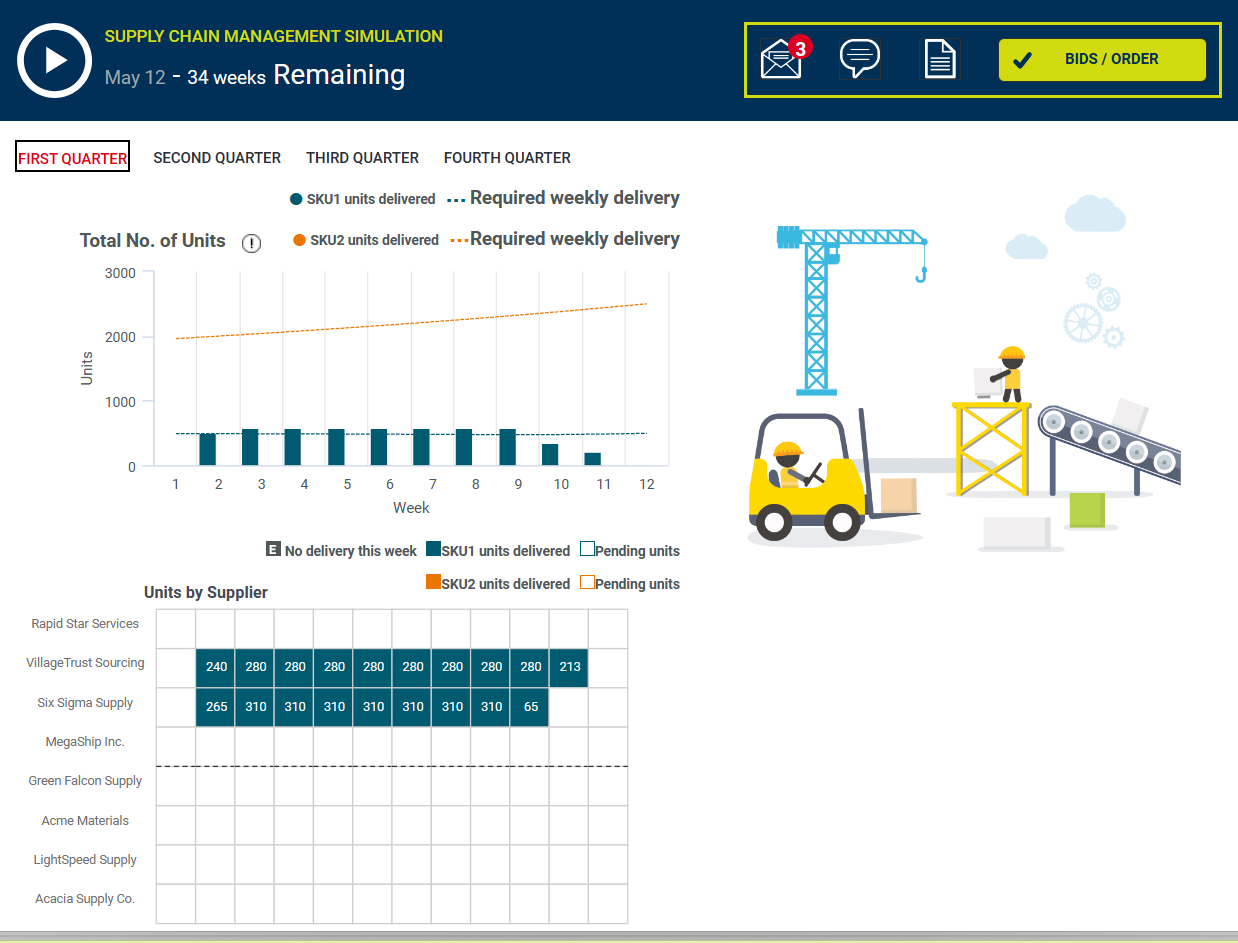Expand the Rapid Star Services supplier row
This screenshot has width=1238, height=943.
pyautogui.click(x=85, y=623)
